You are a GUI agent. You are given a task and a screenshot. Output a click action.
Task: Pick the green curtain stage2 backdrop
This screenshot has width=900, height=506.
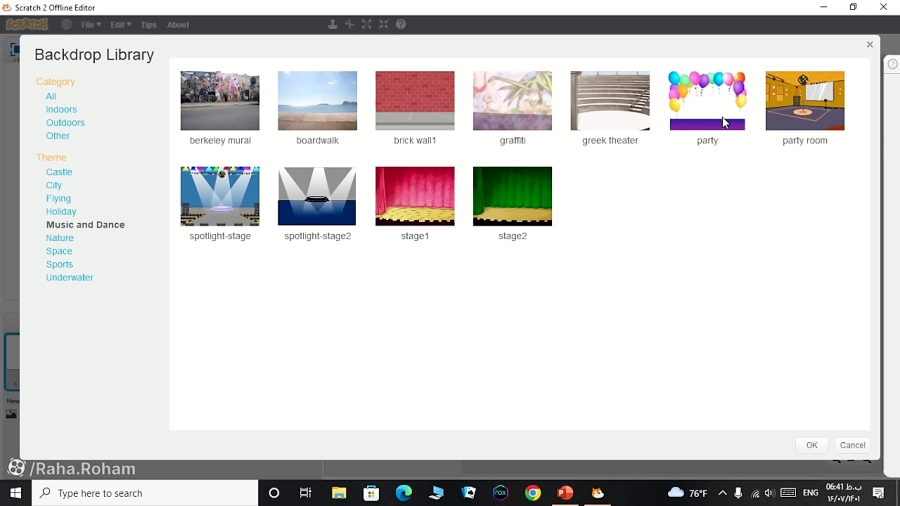pyautogui.click(x=513, y=196)
